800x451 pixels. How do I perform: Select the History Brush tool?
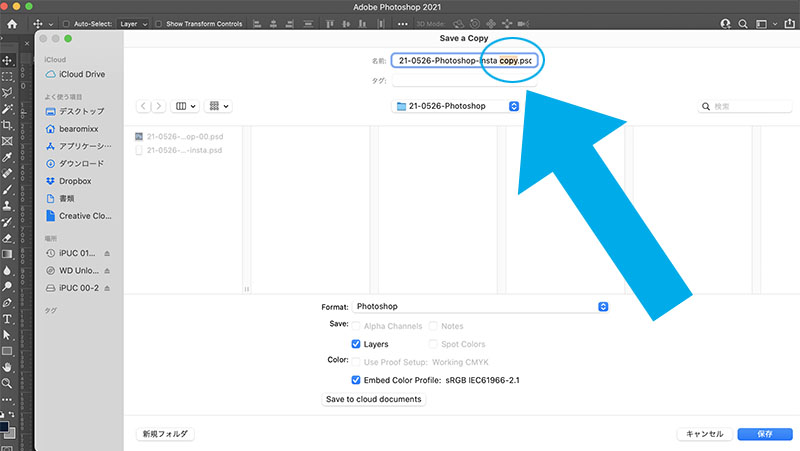(x=7, y=222)
